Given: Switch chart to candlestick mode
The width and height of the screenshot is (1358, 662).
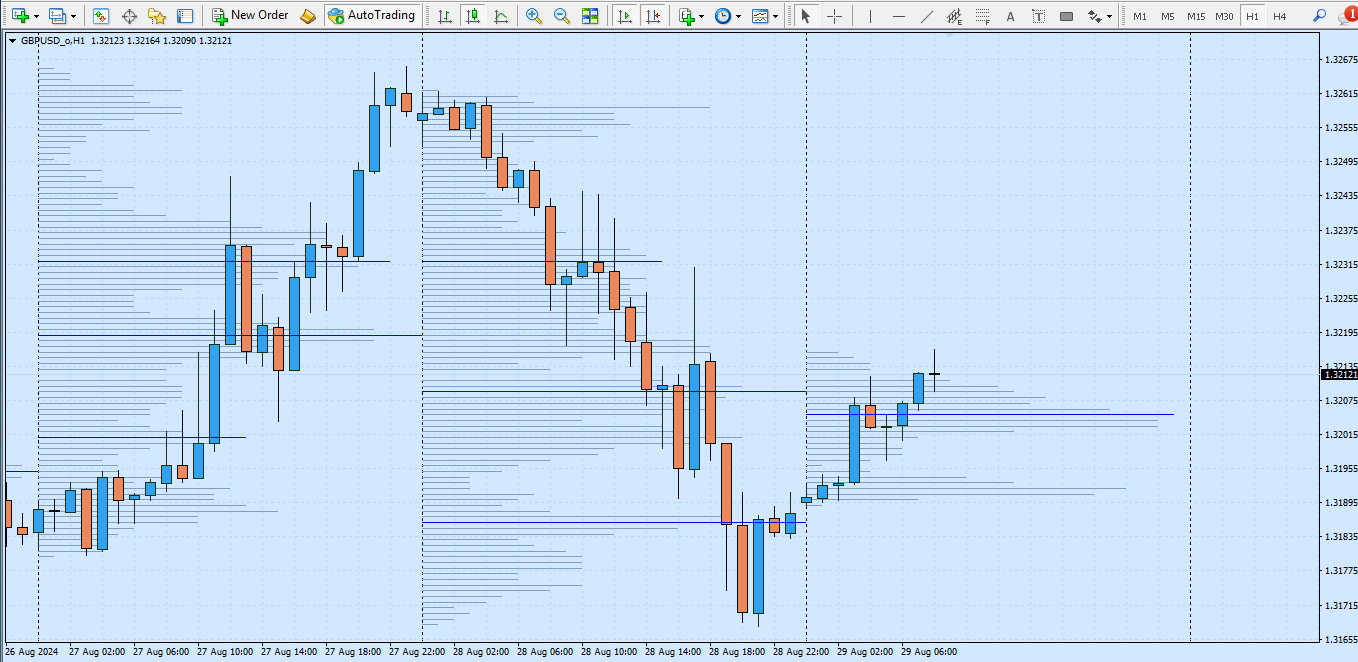Looking at the screenshot, I should [473, 16].
